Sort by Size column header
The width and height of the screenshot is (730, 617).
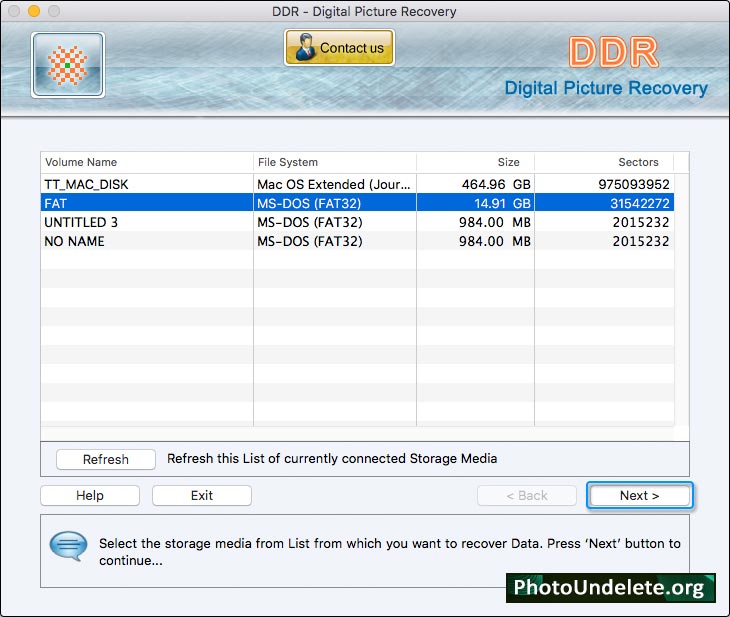coord(475,162)
